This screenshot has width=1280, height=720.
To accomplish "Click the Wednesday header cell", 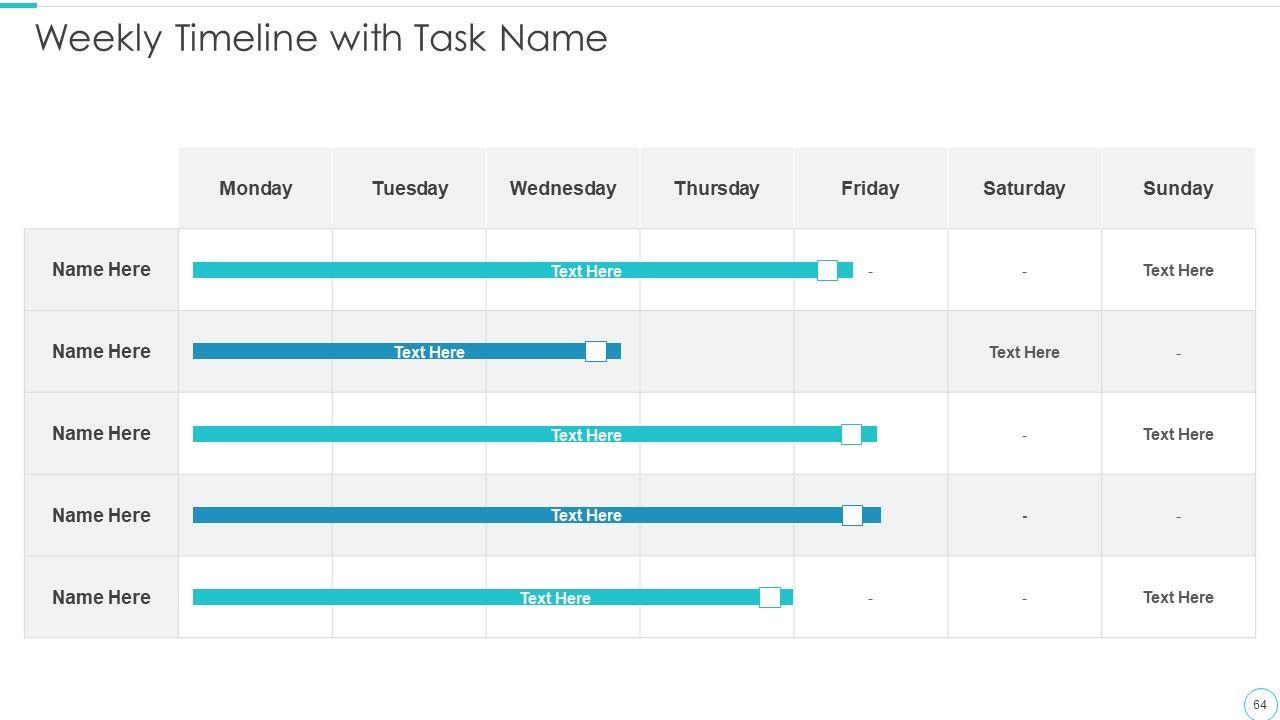I will pyautogui.click(x=562, y=188).
